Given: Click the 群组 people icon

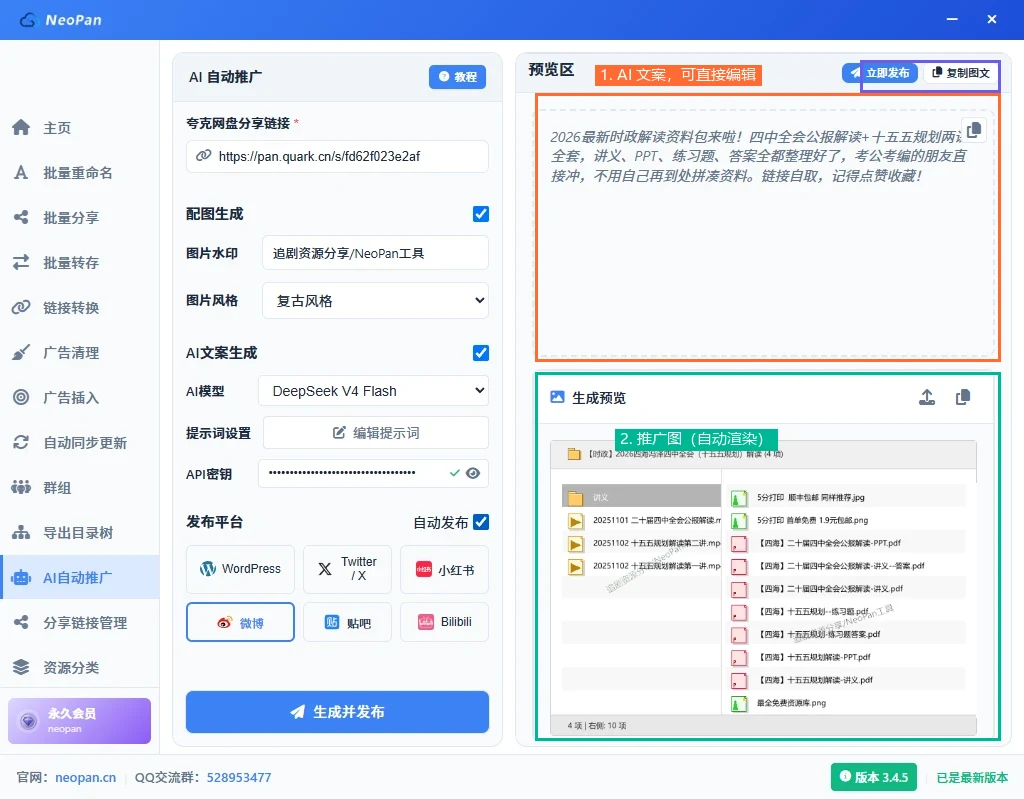Looking at the screenshot, I should click(21, 487).
